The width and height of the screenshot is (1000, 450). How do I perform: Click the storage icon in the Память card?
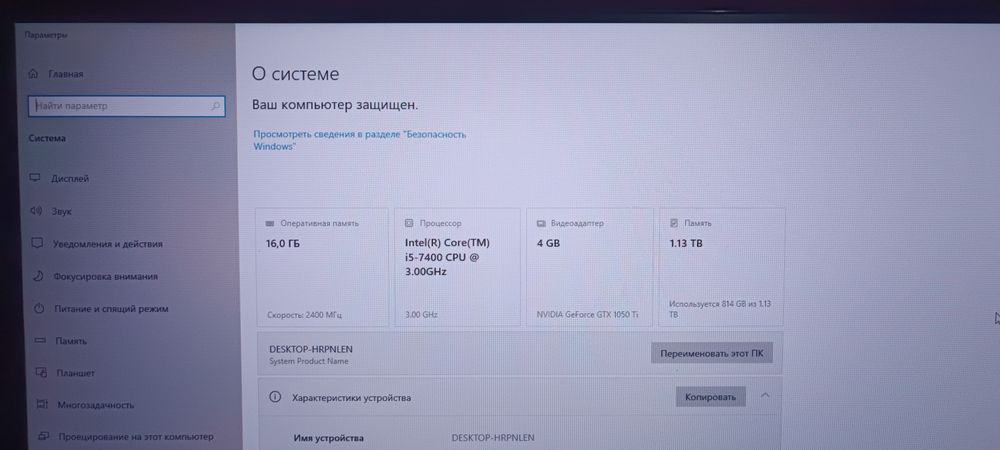674,223
